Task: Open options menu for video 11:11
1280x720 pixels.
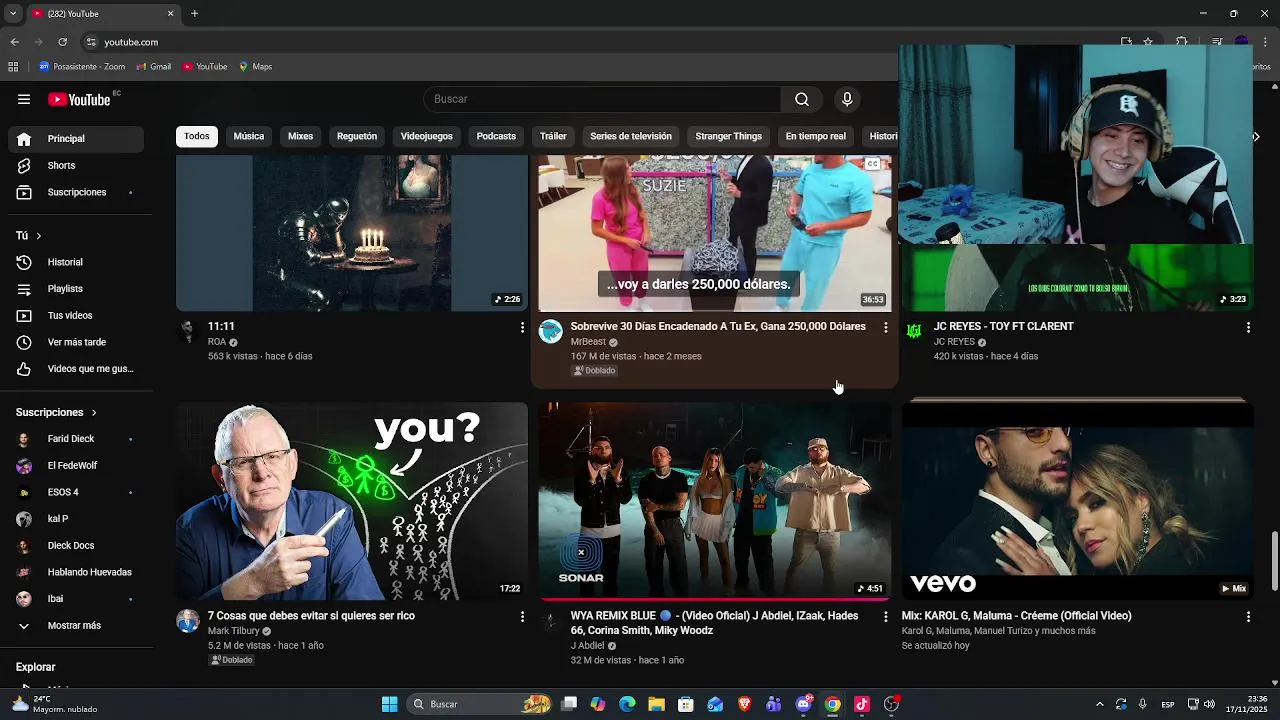Action: (522, 327)
